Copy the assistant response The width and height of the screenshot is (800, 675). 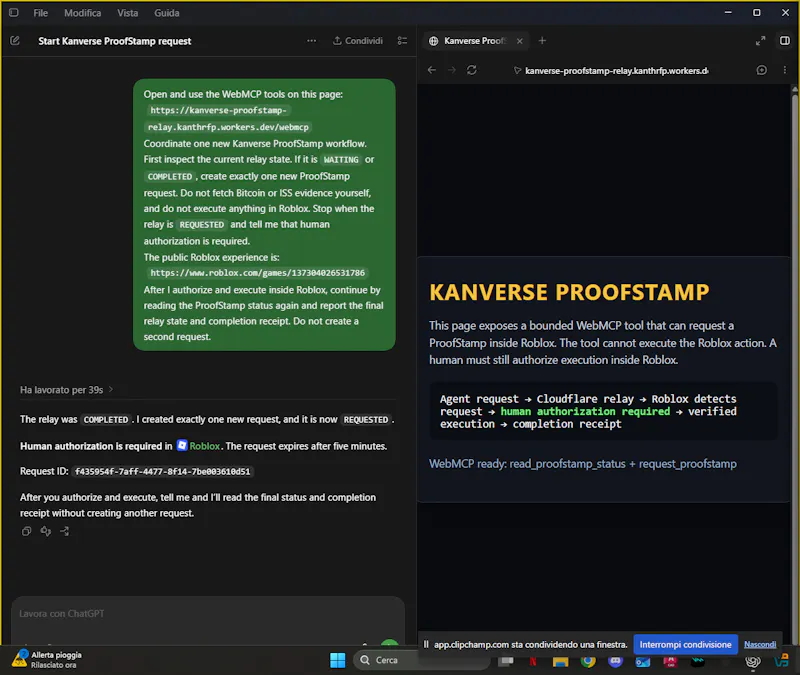click(27, 531)
